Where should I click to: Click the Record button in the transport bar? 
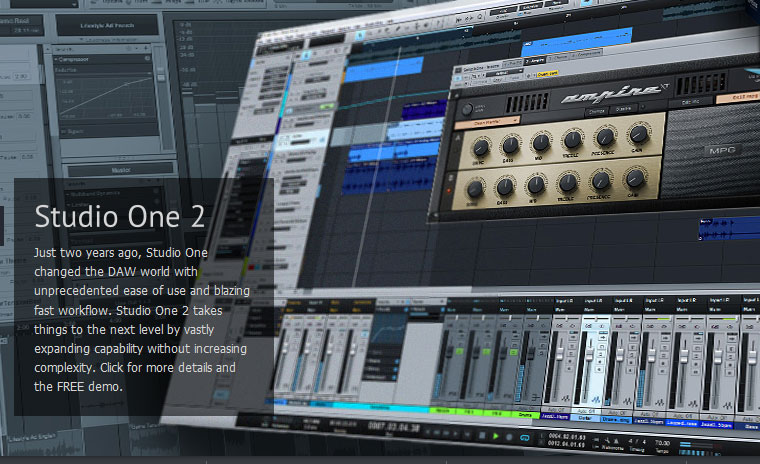[509, 436]
